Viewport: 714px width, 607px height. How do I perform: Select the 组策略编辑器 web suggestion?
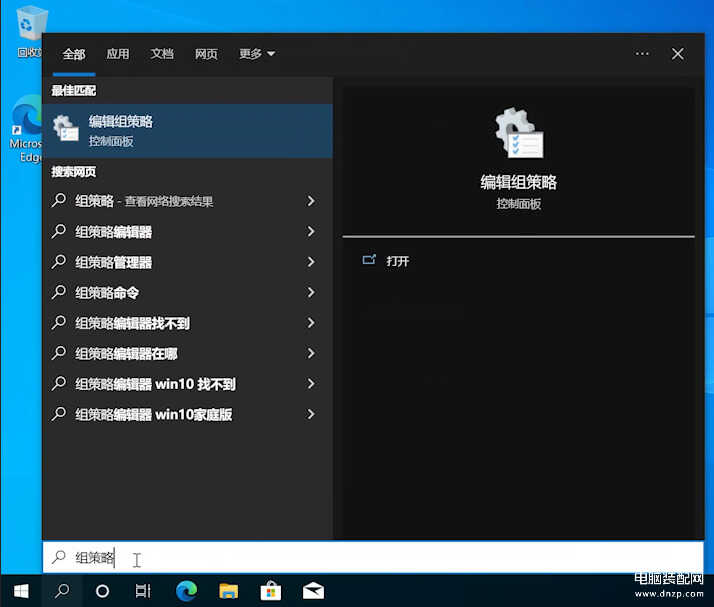pos(188,231)
